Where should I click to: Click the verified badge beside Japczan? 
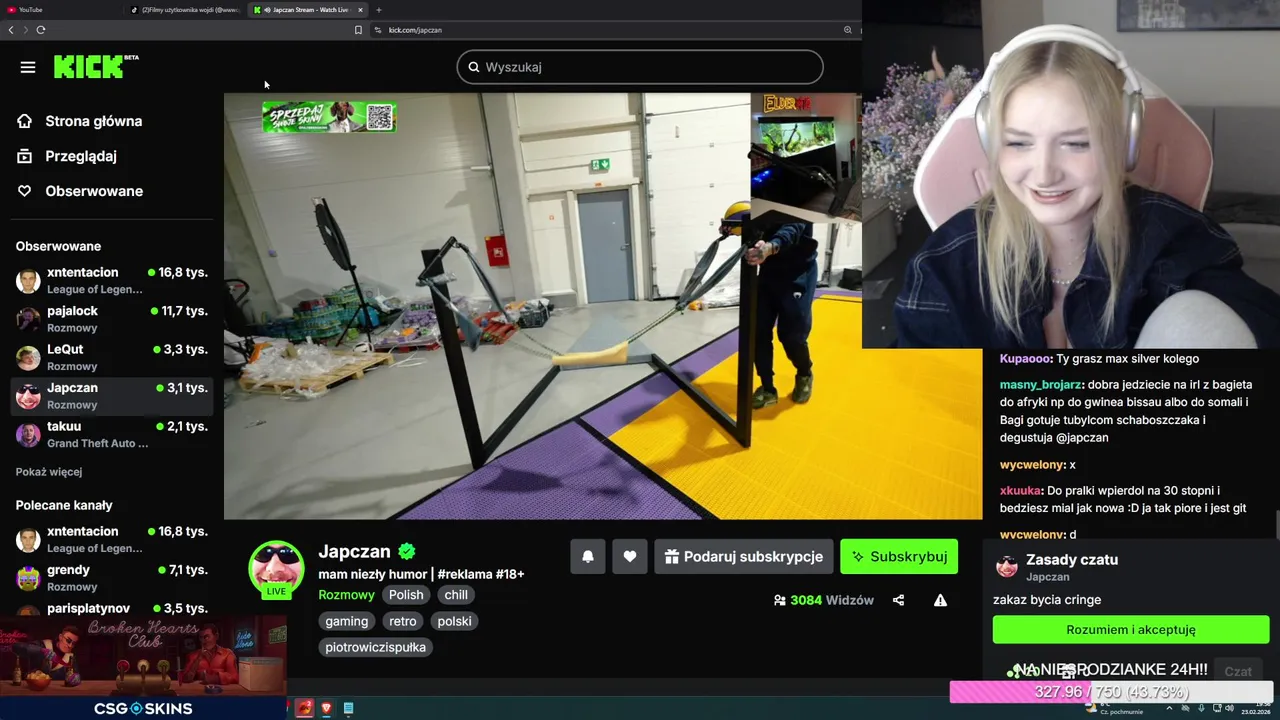click(407, 551)
